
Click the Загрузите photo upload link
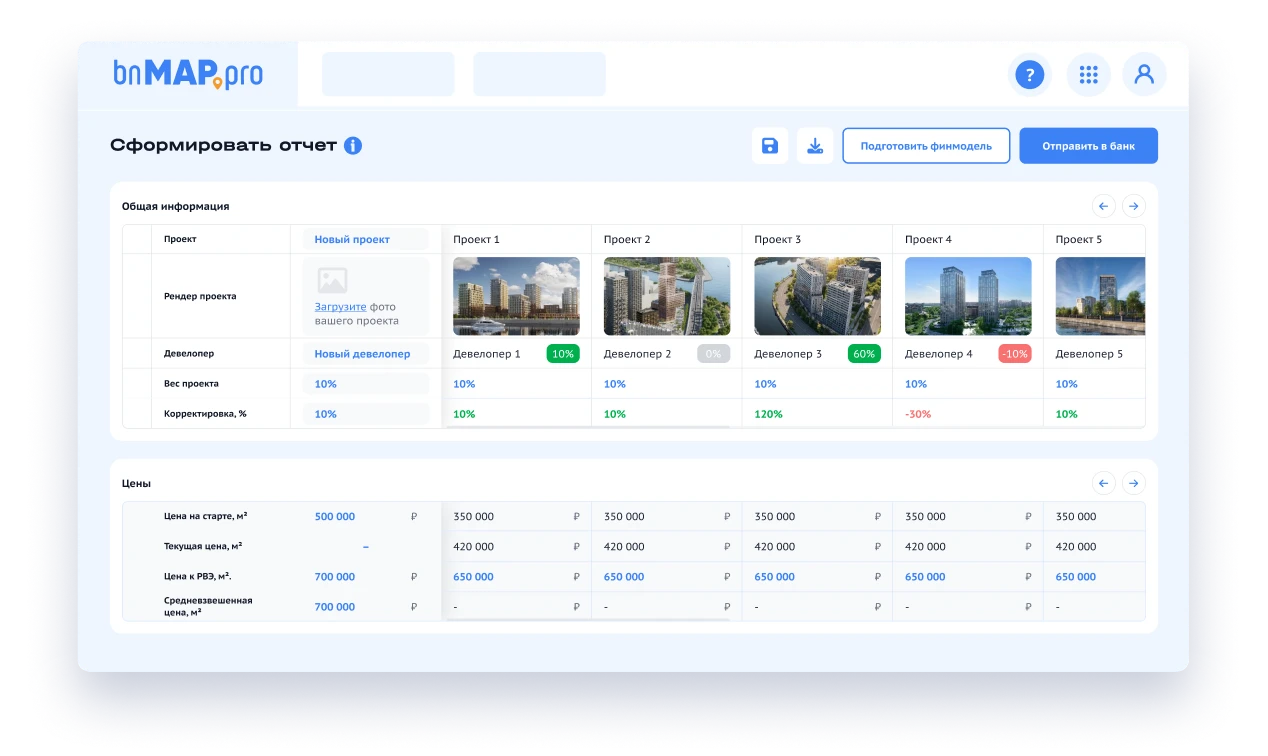pos(340,307)
